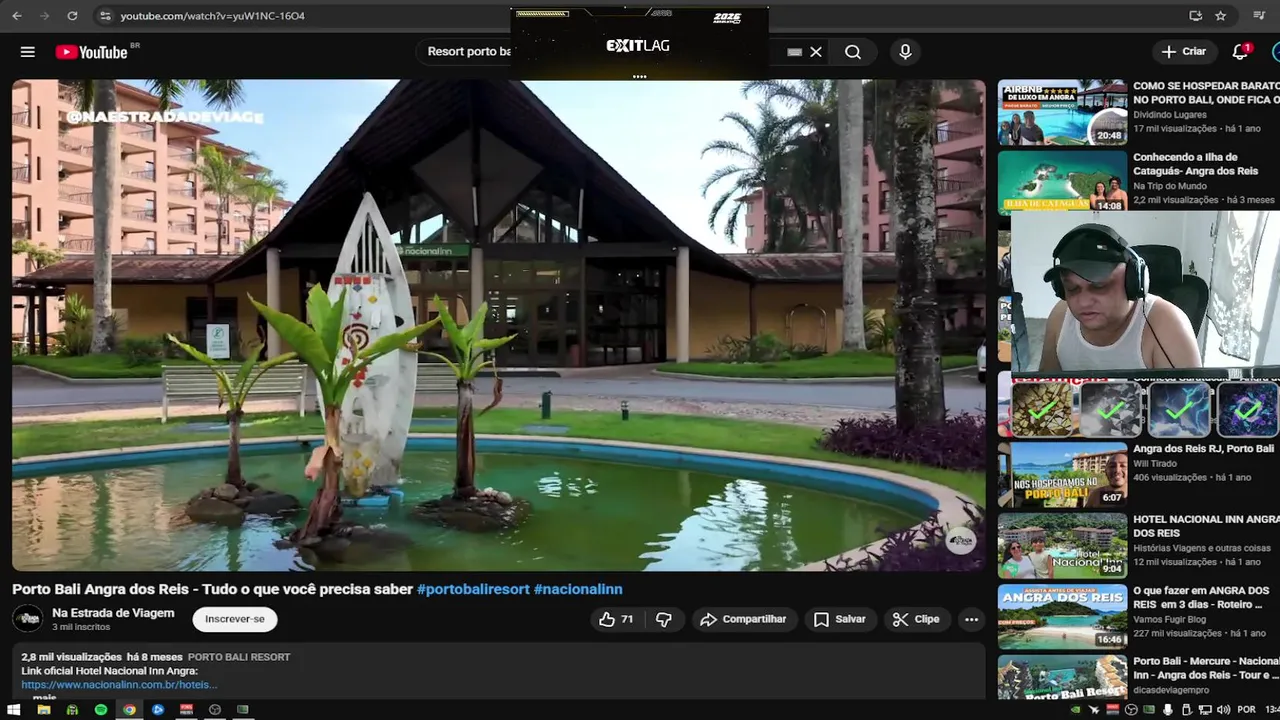Open the nacionalinn.com.br hotel link in description

coord(119,684)
